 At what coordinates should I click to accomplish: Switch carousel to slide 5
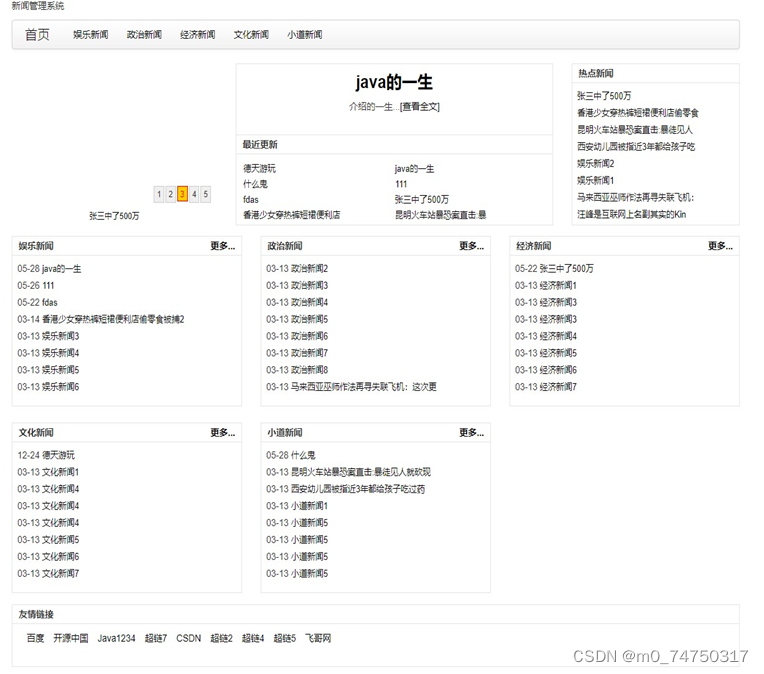tap(206, 194)
